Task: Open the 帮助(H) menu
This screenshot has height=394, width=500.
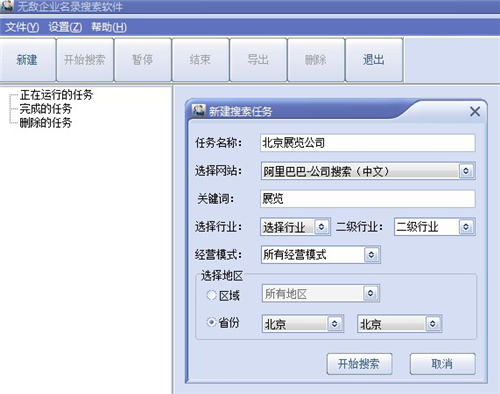Action: (109, 27)
